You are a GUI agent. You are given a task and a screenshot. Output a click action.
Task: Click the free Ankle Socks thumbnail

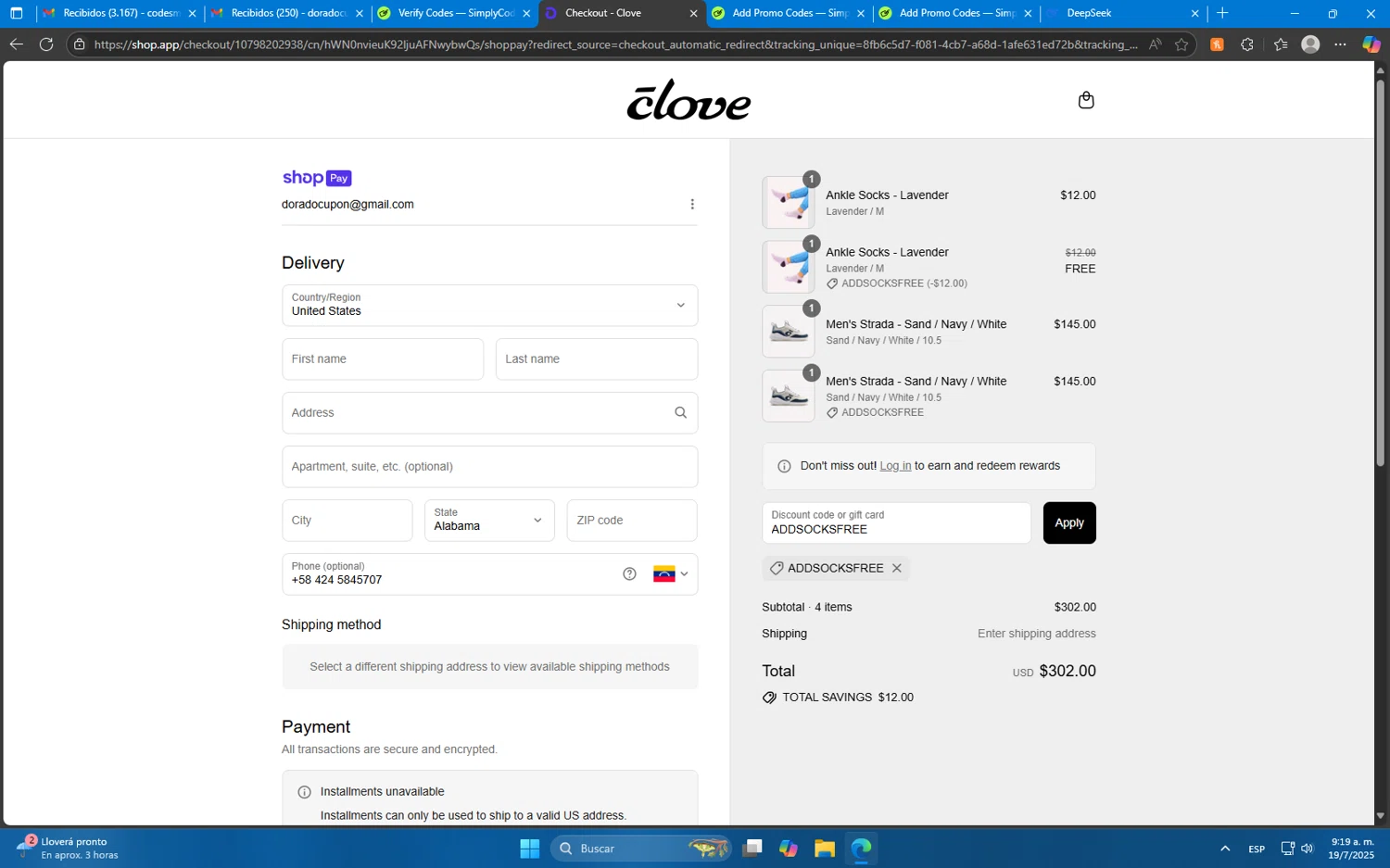coord(789,267)
